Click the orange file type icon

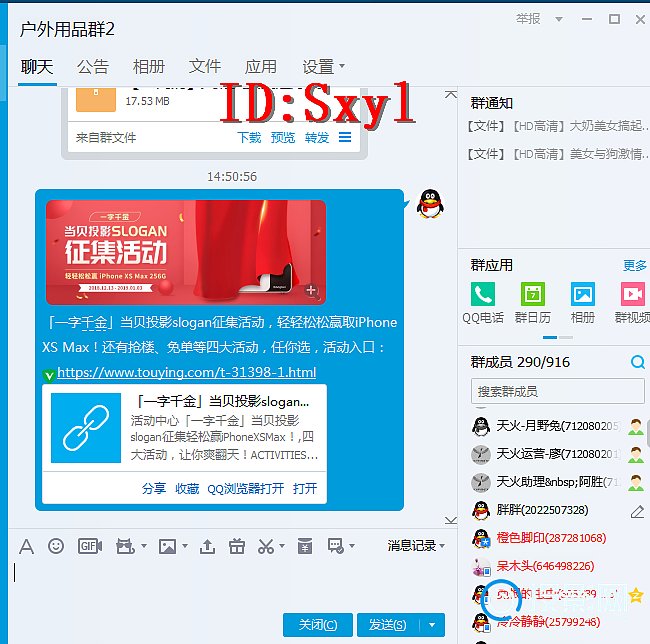click(96, 99)
